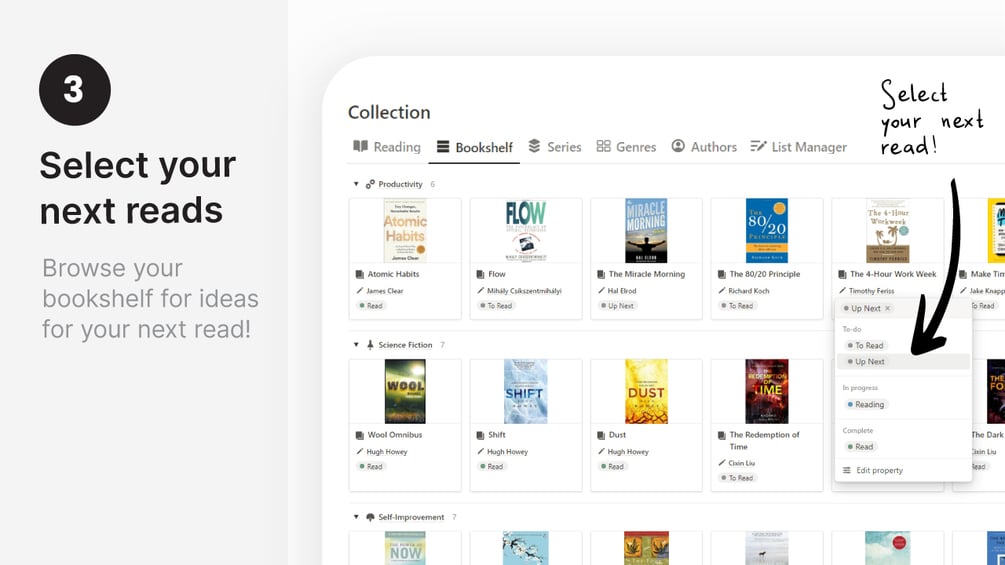Switch to the Series tab
The width and height of the screenshot is (1005, 565).
[554, 147]
